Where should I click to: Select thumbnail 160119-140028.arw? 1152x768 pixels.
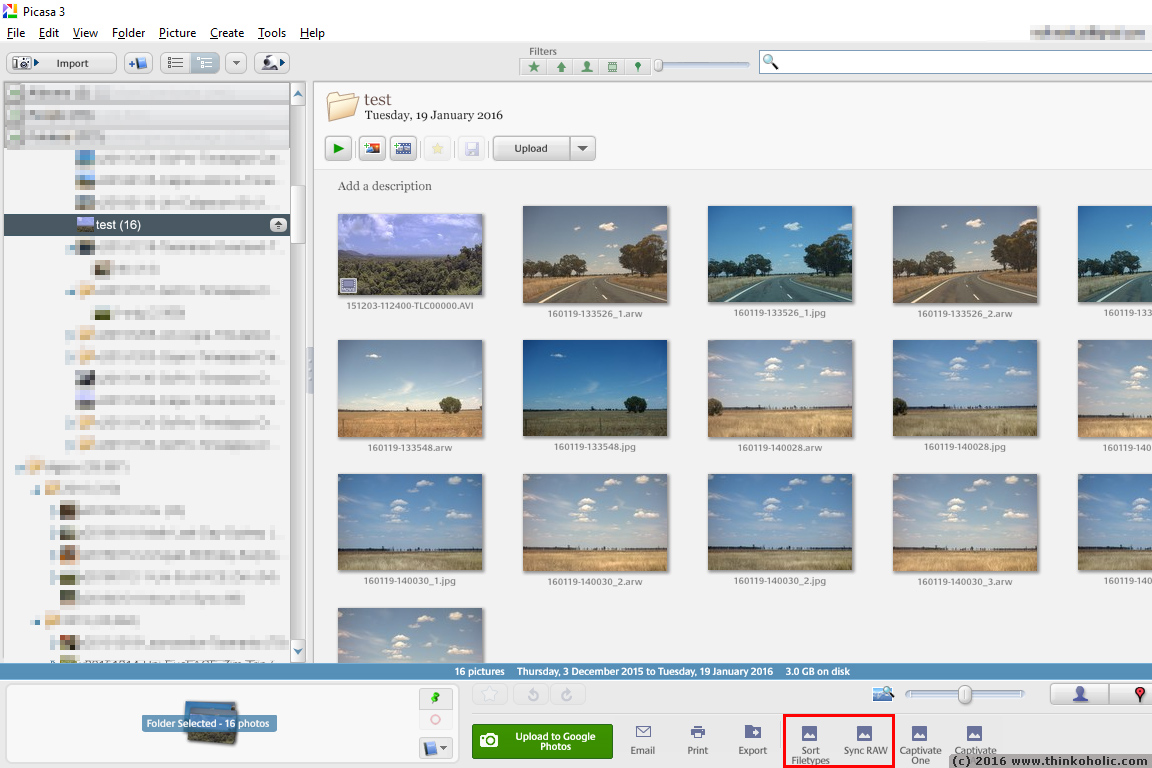780,389
